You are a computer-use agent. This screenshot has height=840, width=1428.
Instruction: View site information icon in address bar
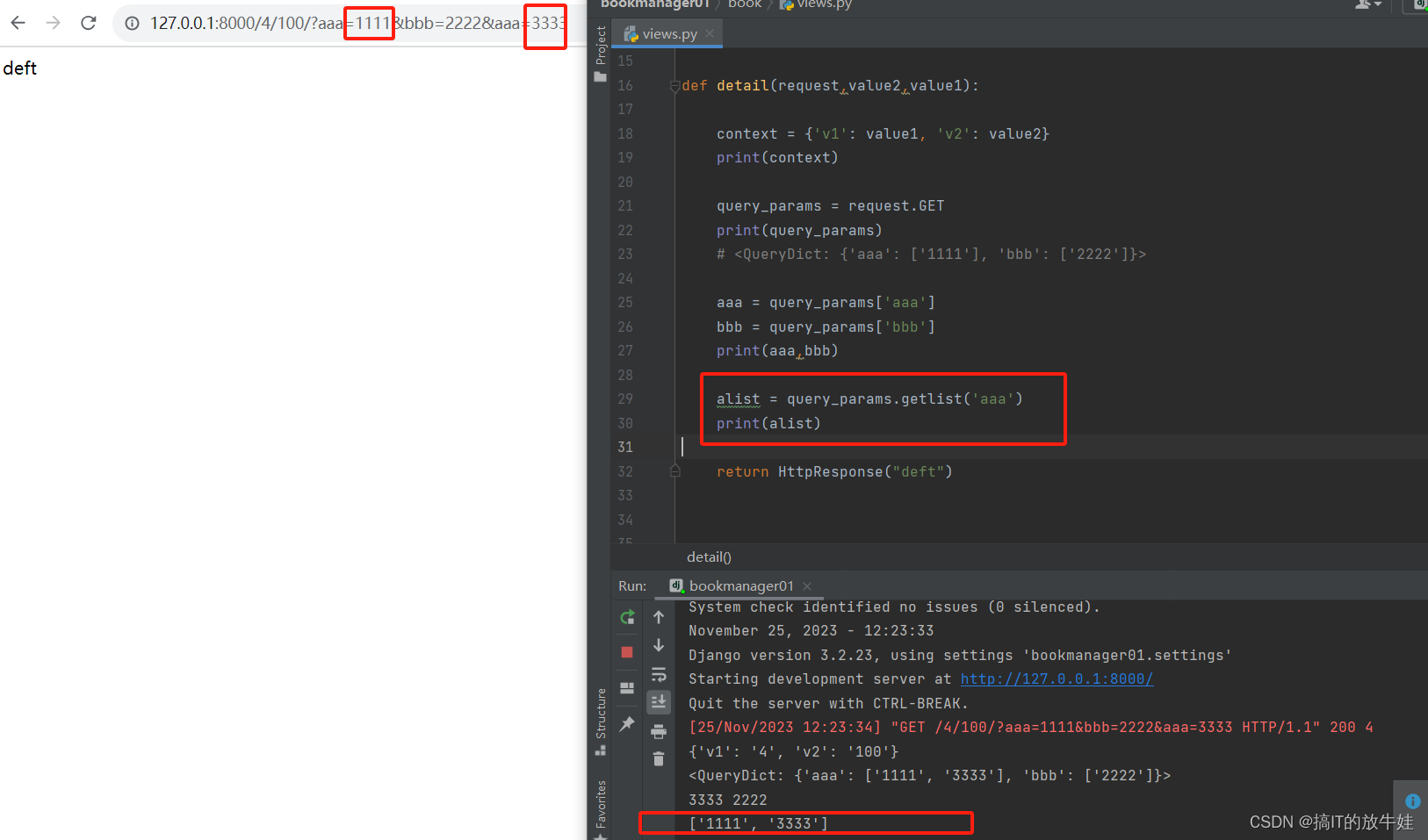pyautogui.click(x=132, y=24)
